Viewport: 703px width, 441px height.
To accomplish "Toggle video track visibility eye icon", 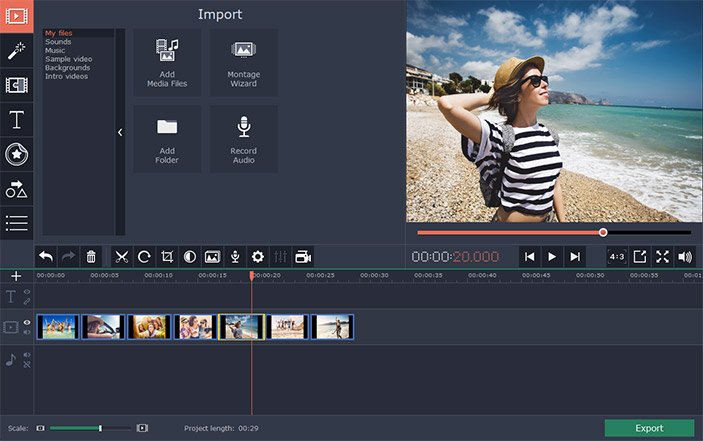I will (27, 322).
